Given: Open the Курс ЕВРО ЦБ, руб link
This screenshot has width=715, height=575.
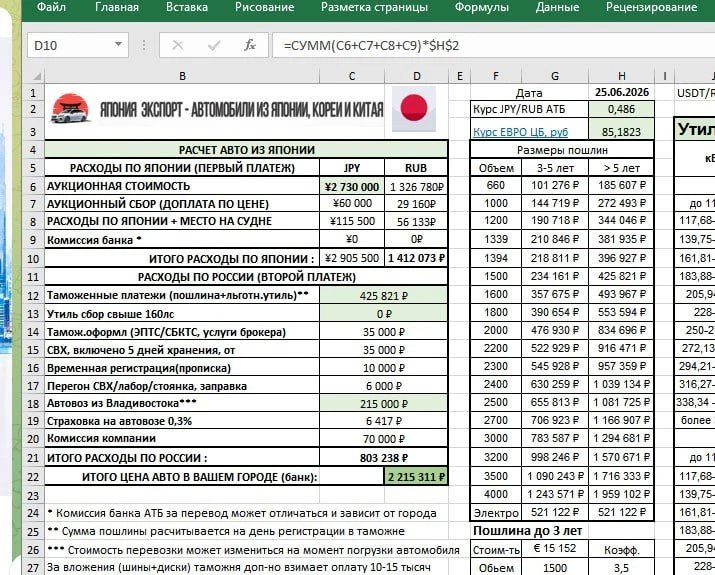Looking at the screenshot, I should (x=520, y=132).
